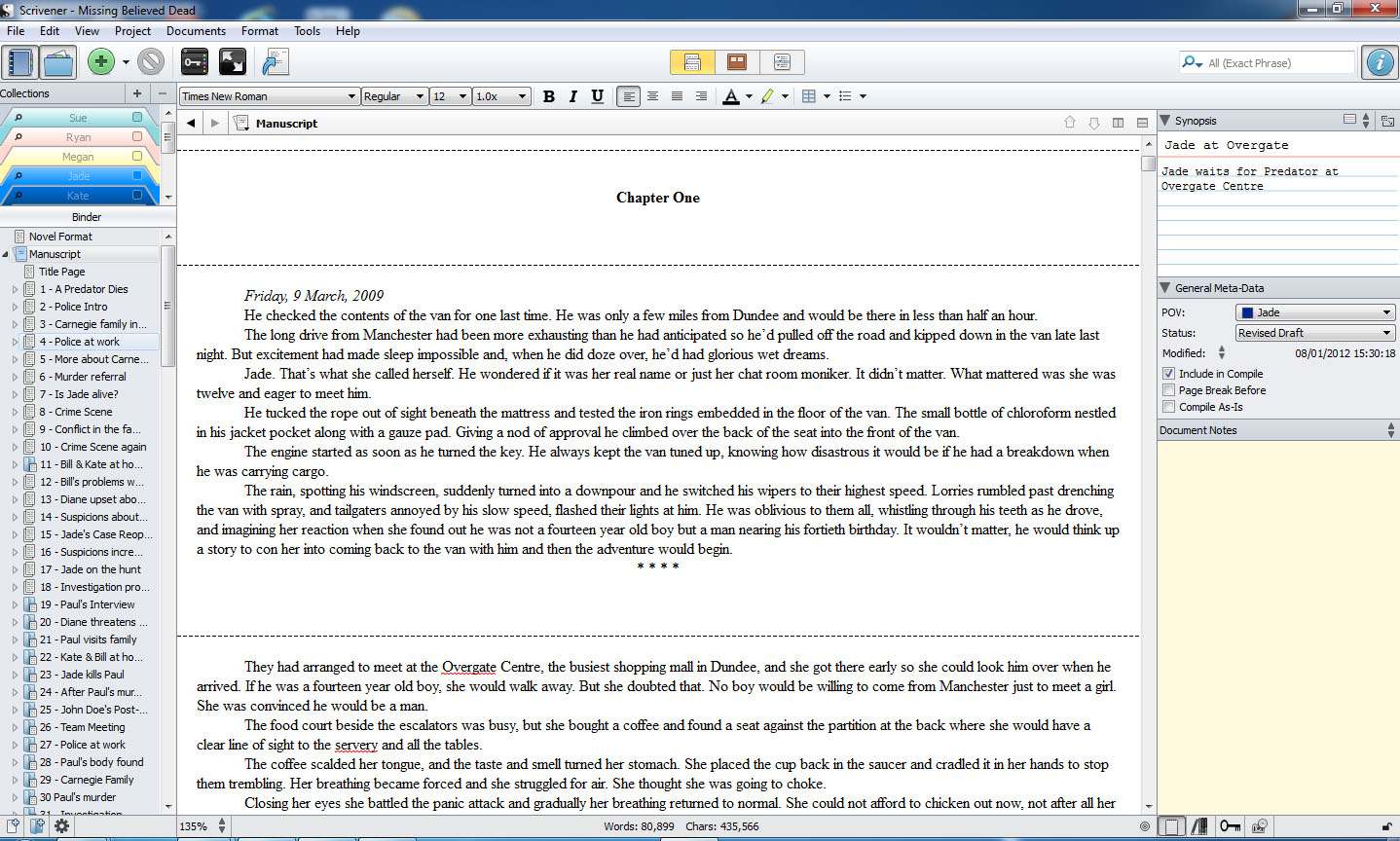Enable Page Break Before checkbox
The image size is (1400, 841).
coord(1168,391)
